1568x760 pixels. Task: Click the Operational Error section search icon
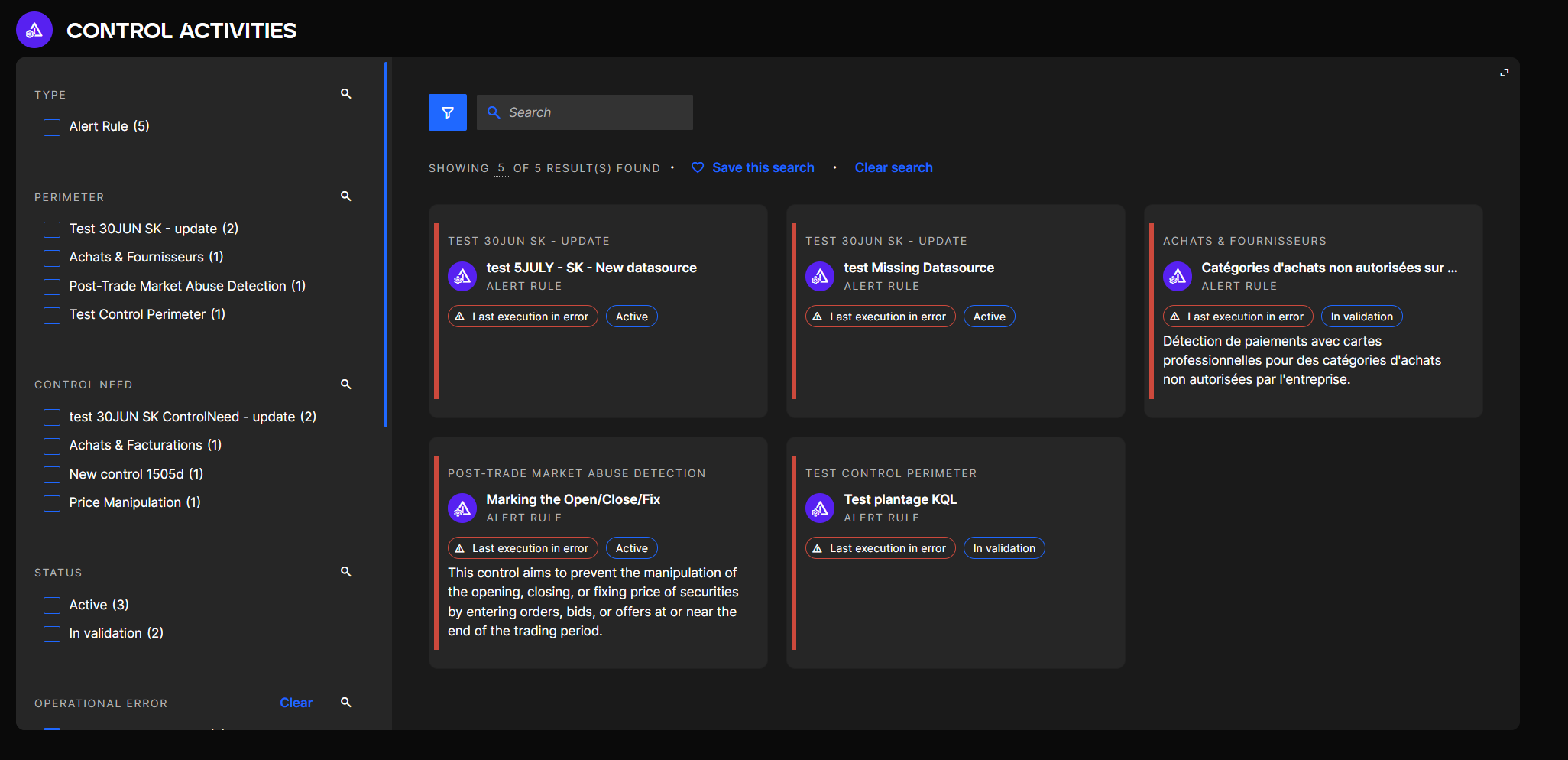(x=345, y=703)
